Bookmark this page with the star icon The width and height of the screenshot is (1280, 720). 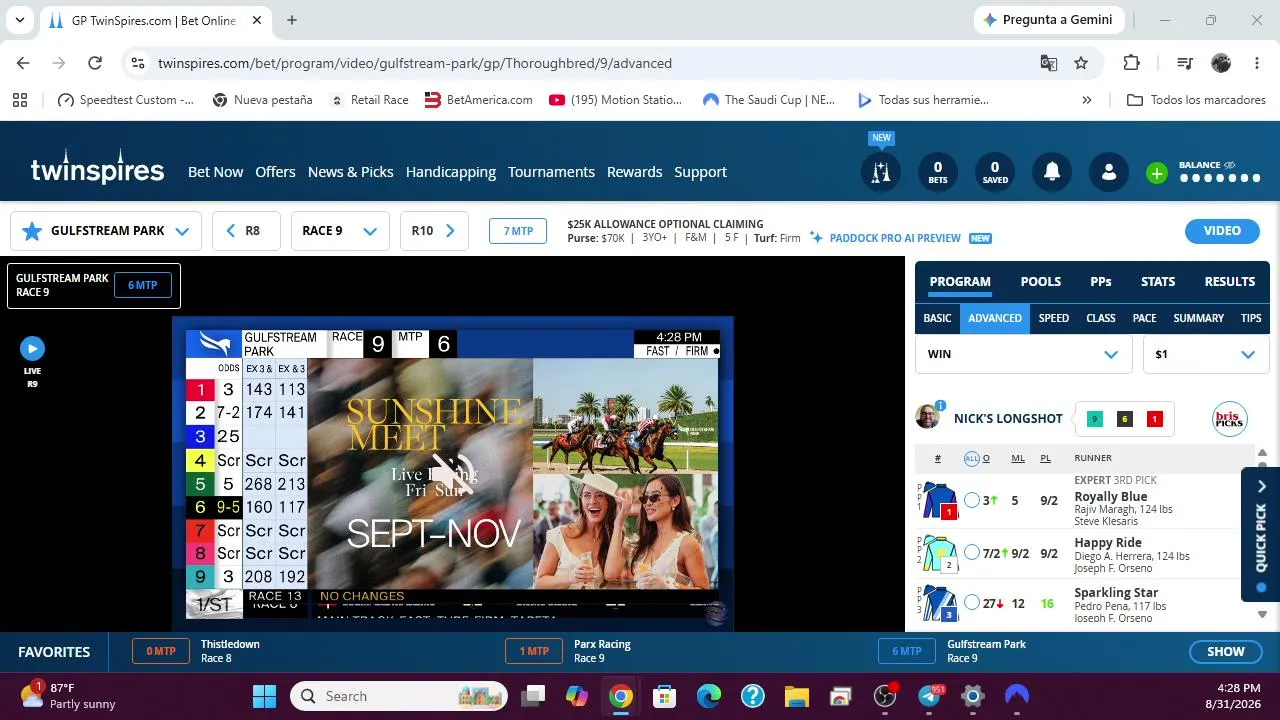point(1081,63)
